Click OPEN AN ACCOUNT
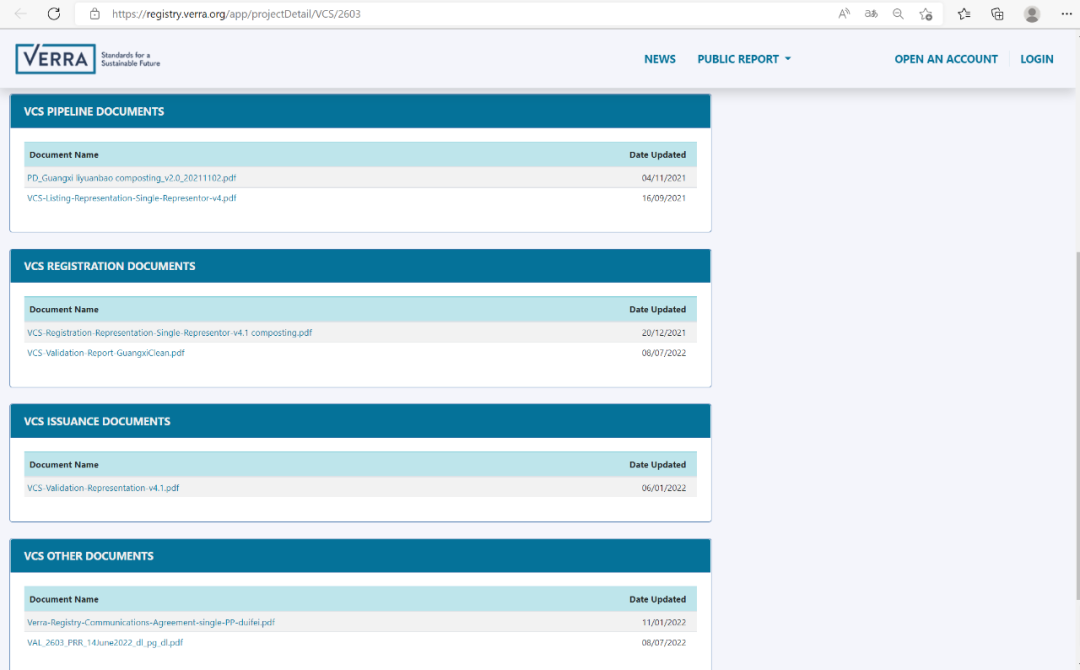This screenshot has height=670, width=1080. click(946, 59)
